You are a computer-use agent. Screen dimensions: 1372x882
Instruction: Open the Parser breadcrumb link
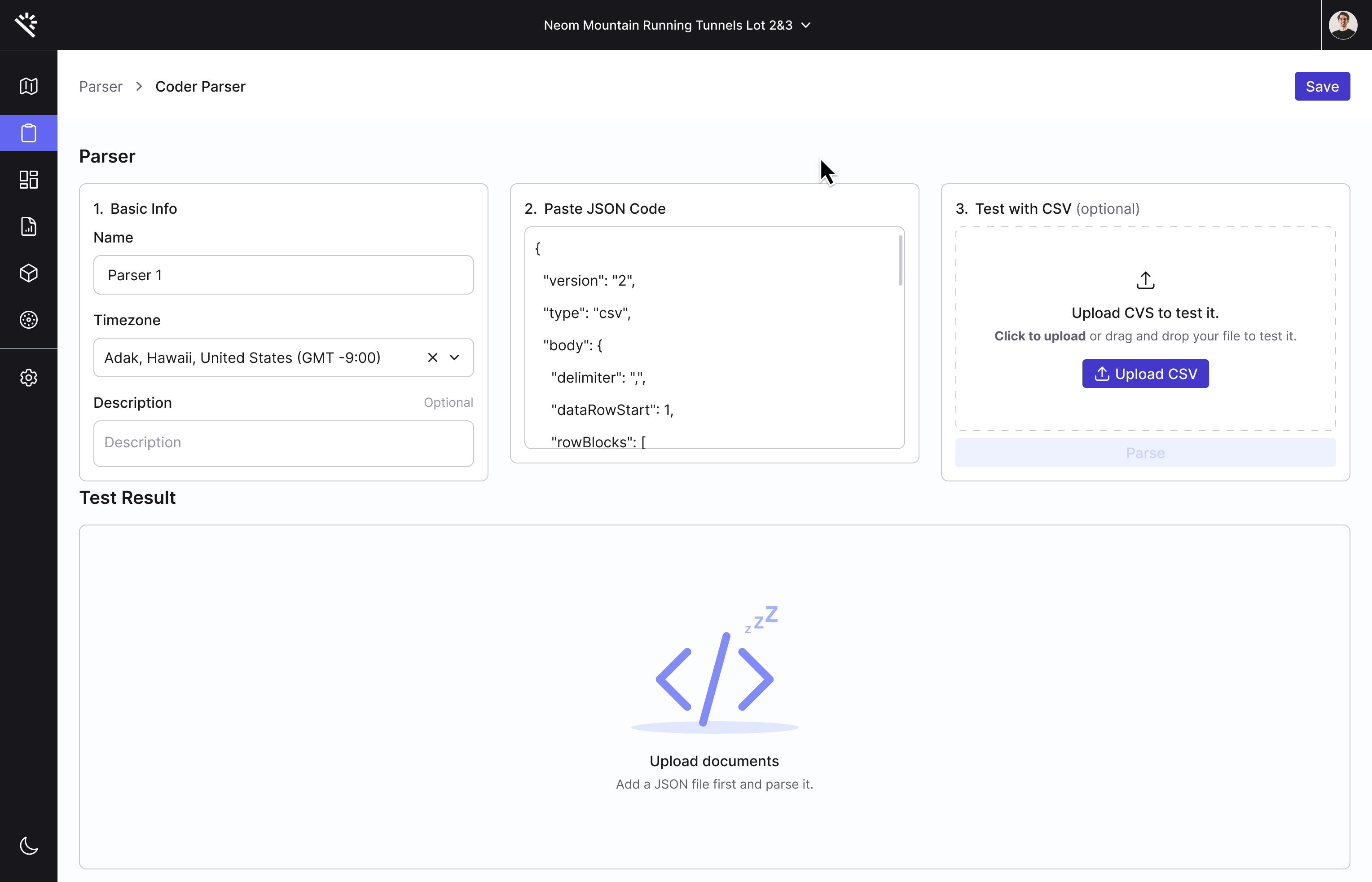coord(101,87)
